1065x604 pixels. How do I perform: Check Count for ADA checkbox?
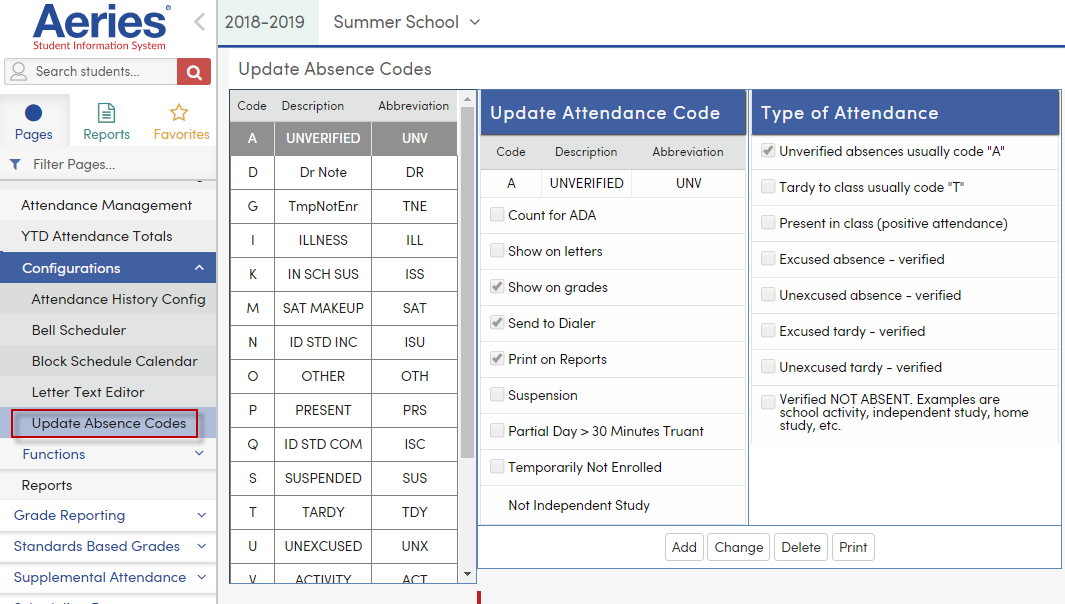tap(497, 215)
